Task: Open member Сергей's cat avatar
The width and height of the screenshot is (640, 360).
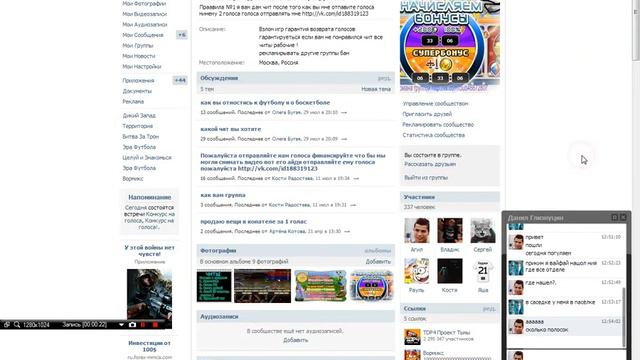Action: (483, 231)
